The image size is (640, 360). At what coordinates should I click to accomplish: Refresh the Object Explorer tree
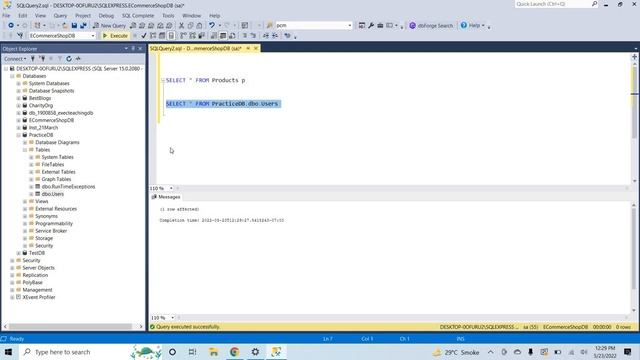click(69, 59)
